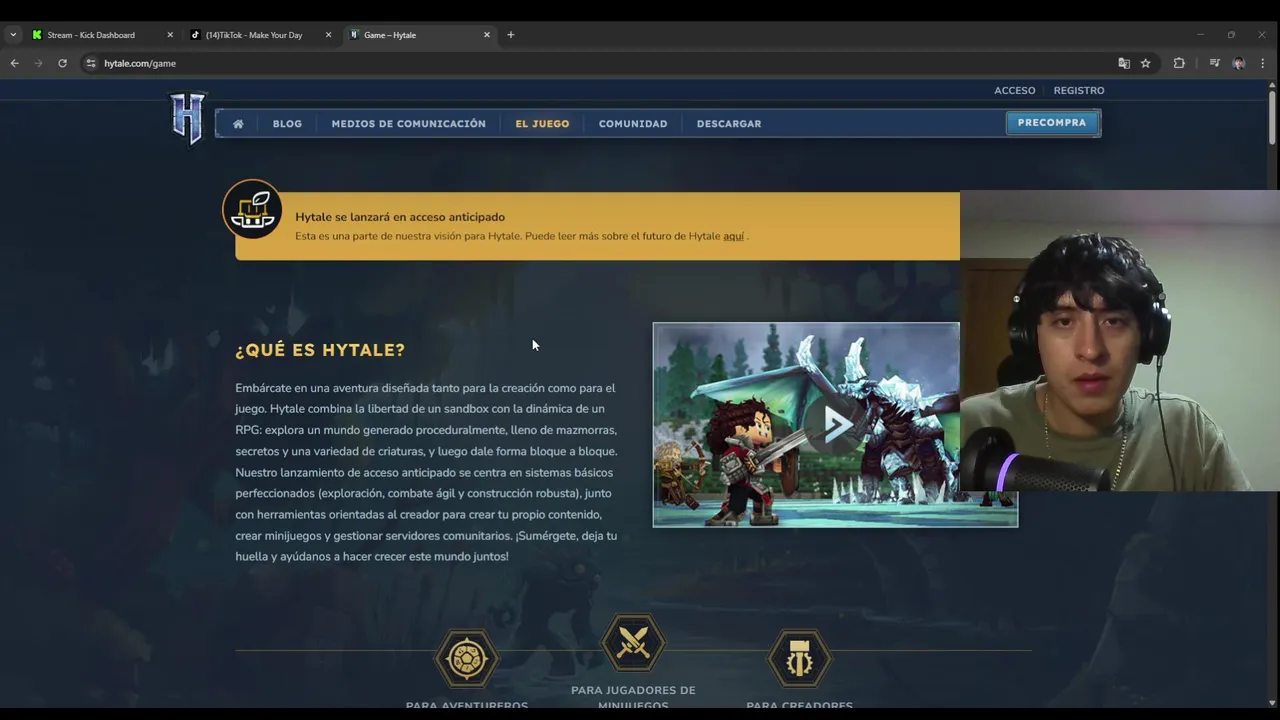Open the BLOG menu item
Screen dimensions: 1280x720
click(287, 124)
